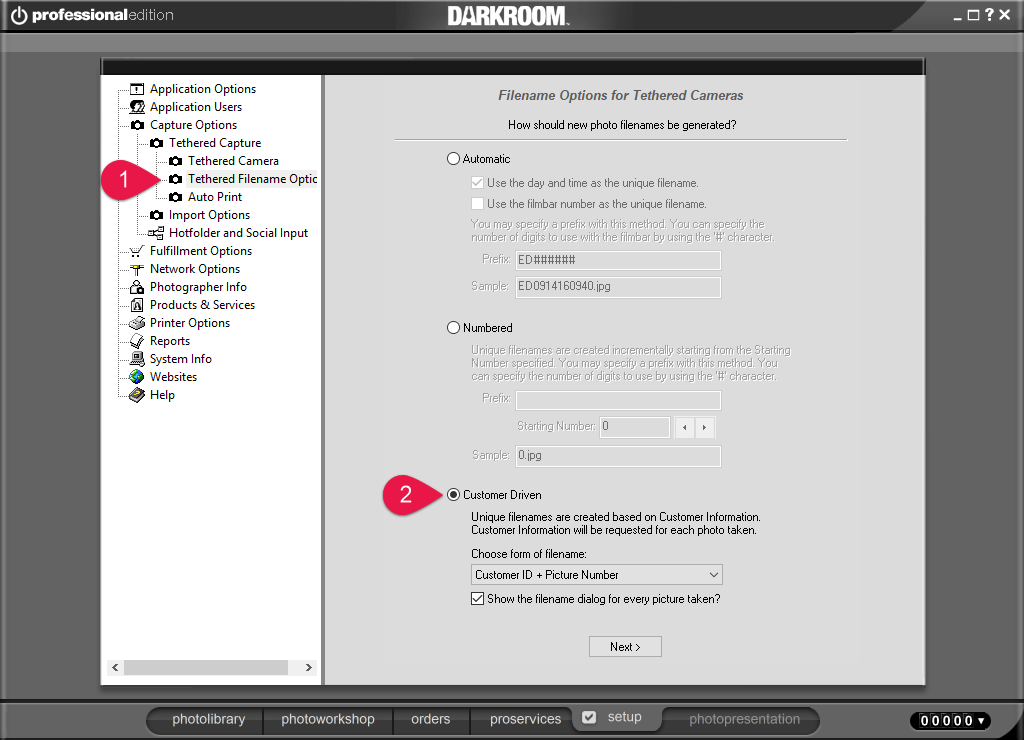1024x740 pixels.
Task: Click the Application Users icon
Action: pyautogui.click(x=136, y=106)
